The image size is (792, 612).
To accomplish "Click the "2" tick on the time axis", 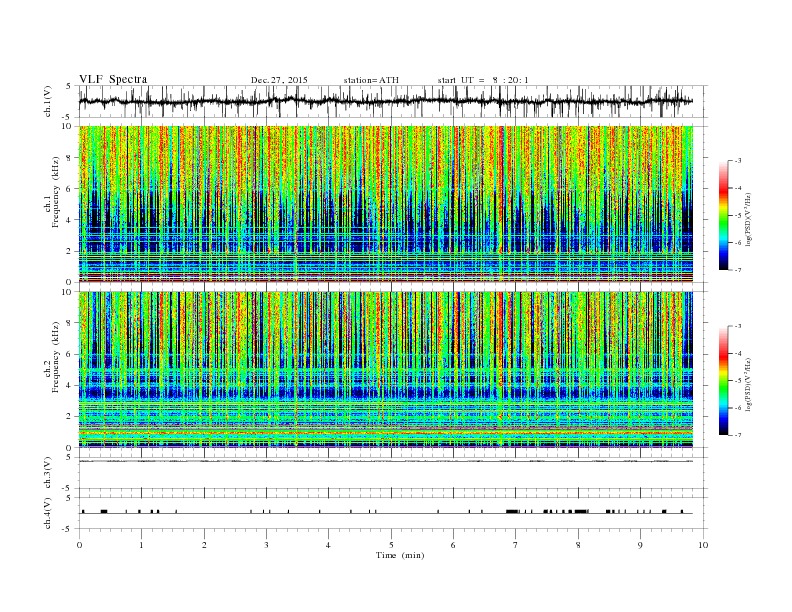I will [204, 545].
